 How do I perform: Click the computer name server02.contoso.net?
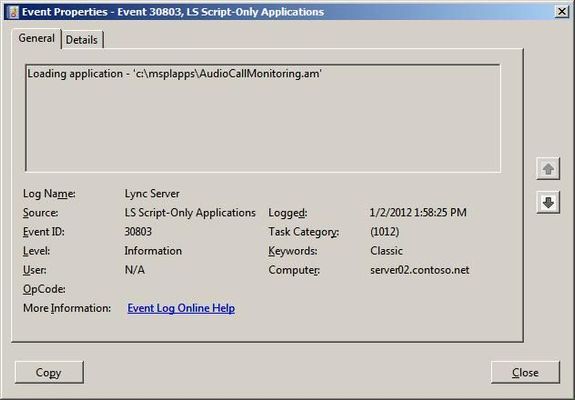[420, 270]
